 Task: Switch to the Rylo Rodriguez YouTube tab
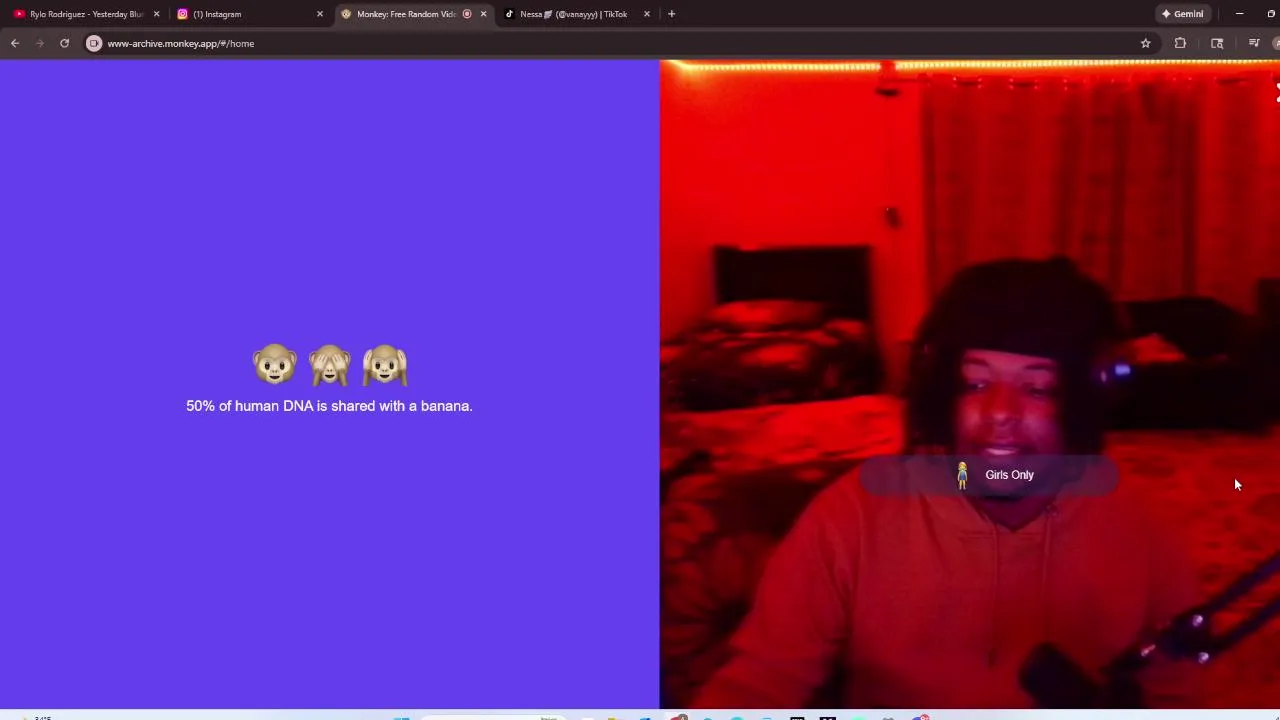point(85,14)
